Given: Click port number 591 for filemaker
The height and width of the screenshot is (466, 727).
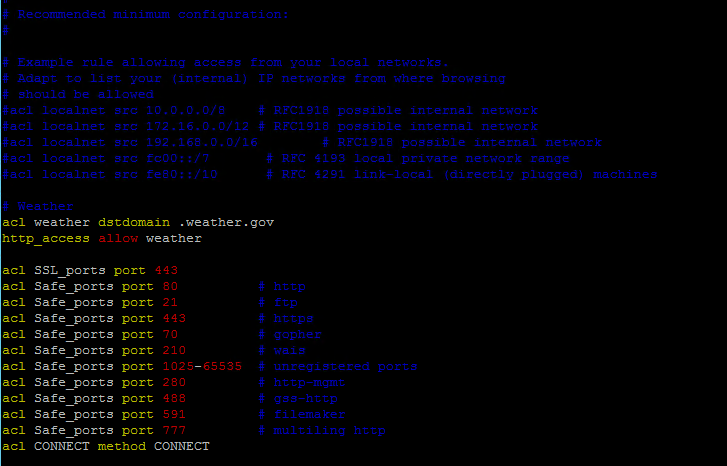Looking at the screenshot, I should (174, 414).
